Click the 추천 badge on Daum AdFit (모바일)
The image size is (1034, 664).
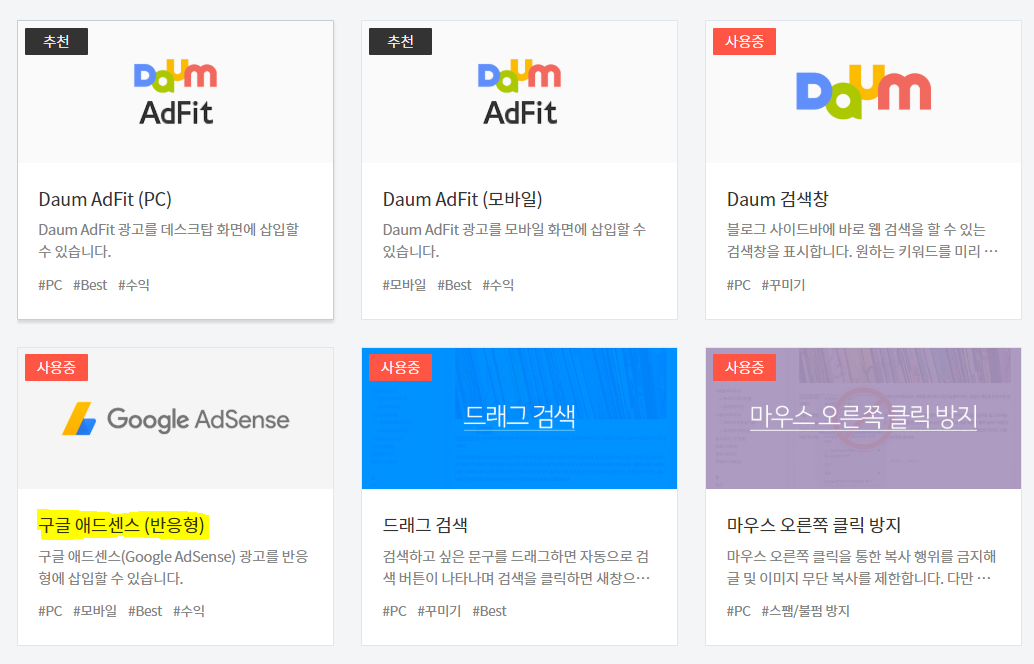[x=400, y=42]
